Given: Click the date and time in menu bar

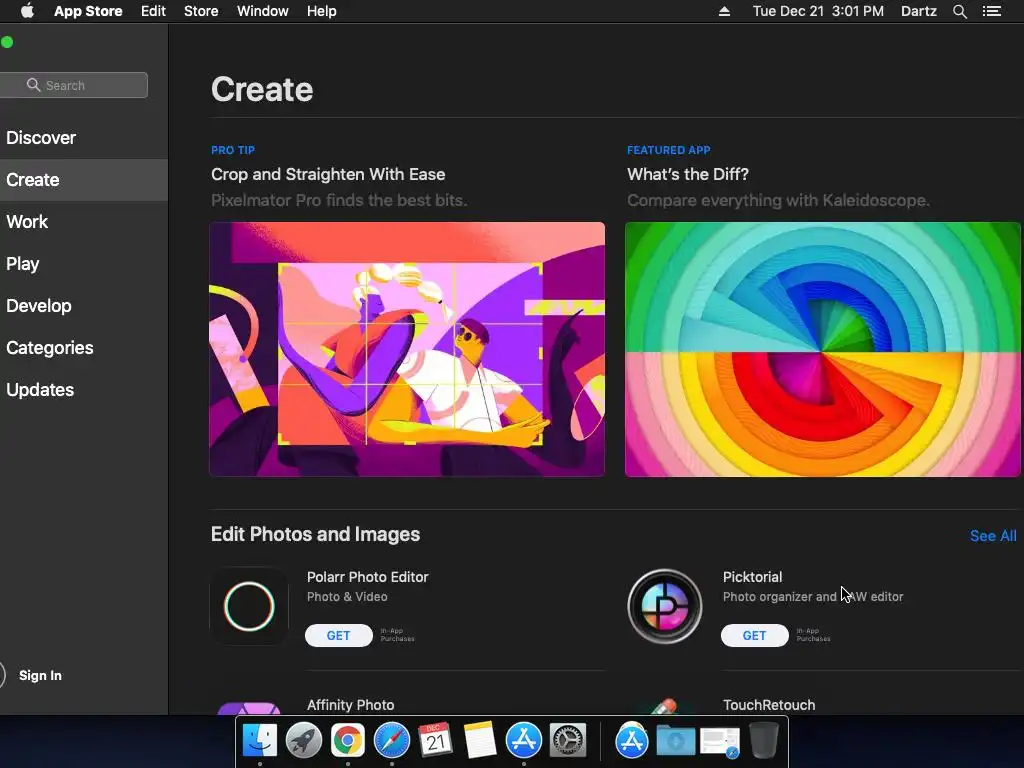Looking at the screenshot, I should tap(818, 11).
